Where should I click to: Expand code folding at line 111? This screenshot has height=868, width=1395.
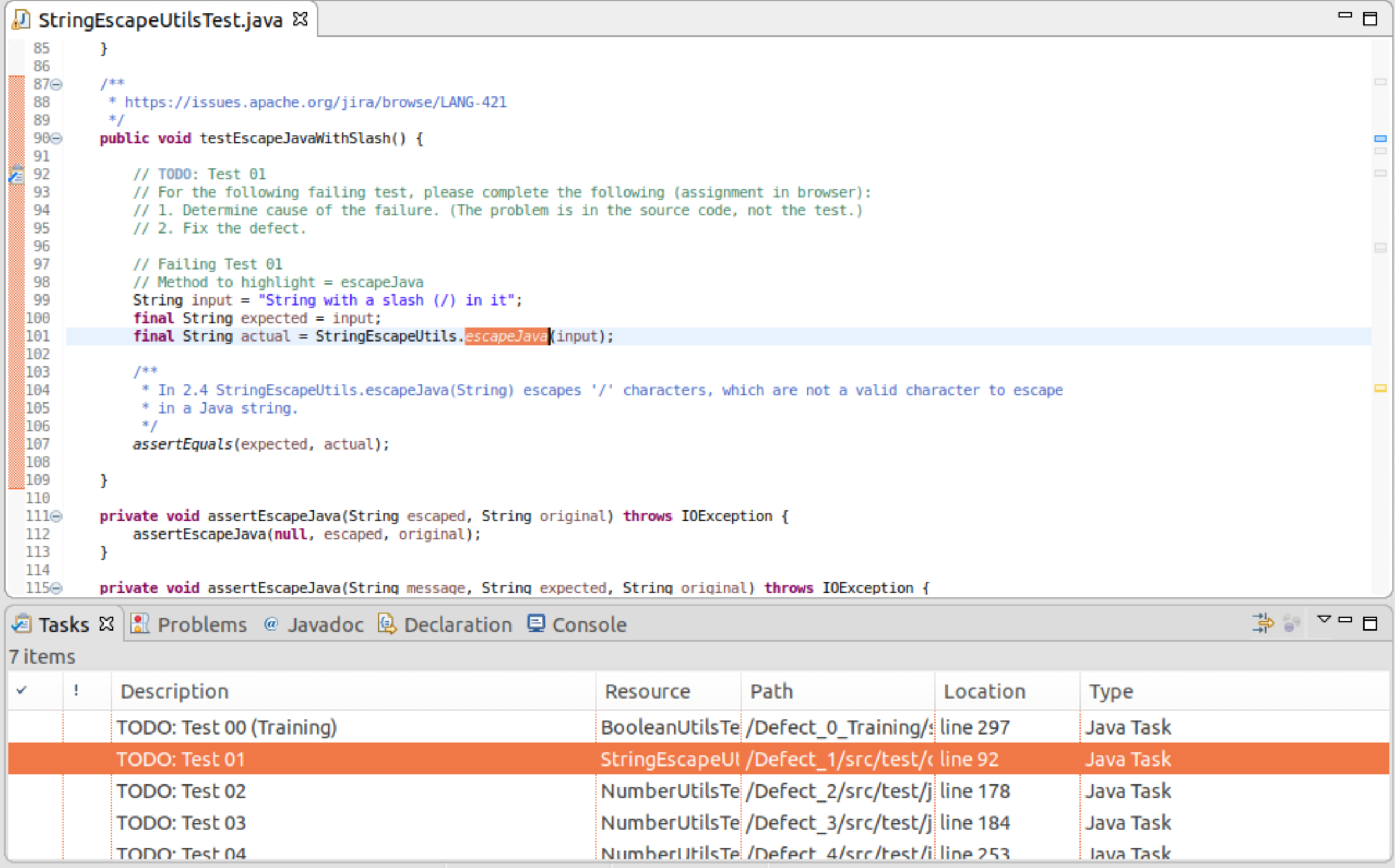point(57,515)
